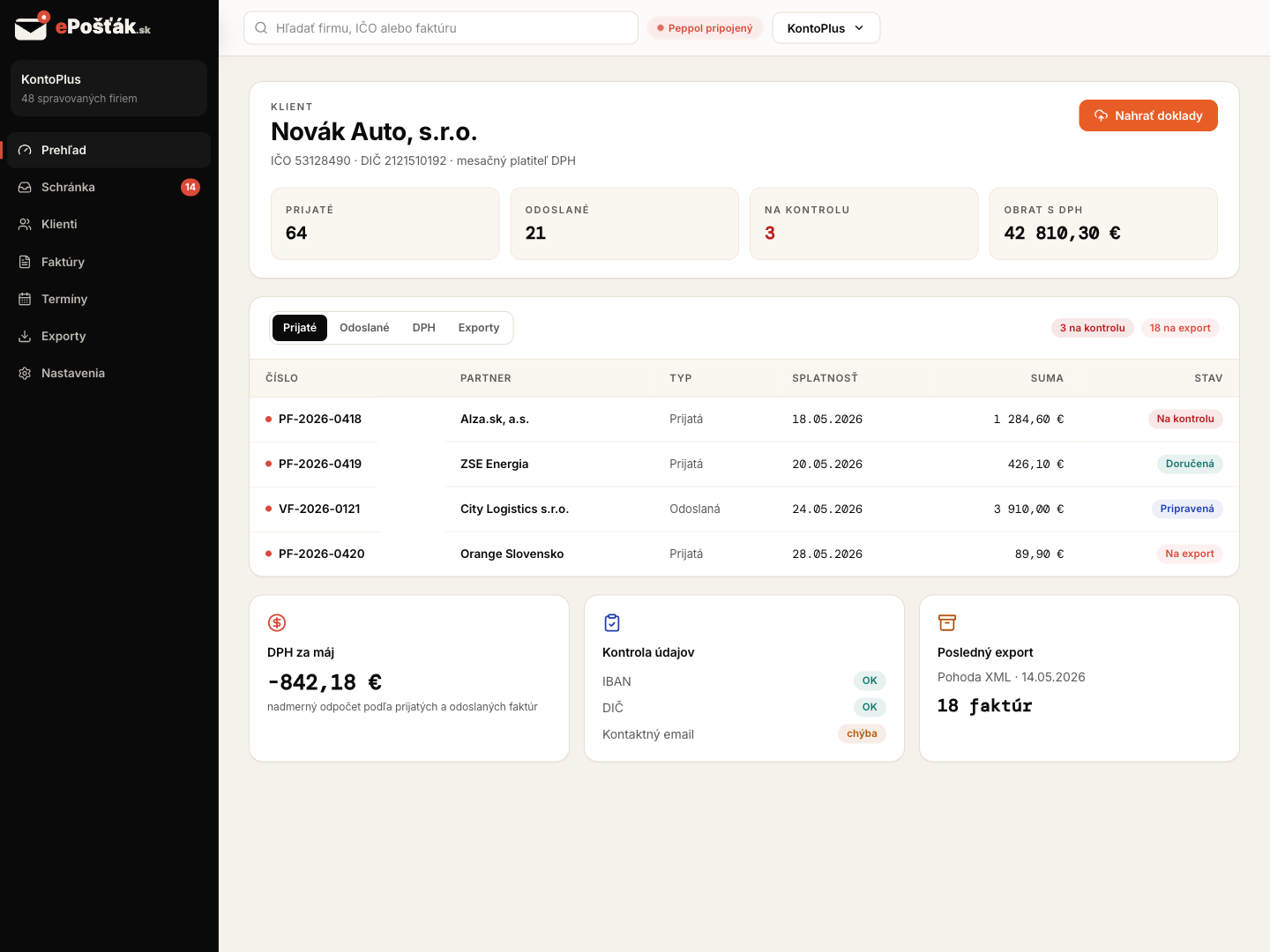Click the Nahrať doklady button

(1148, 115)
